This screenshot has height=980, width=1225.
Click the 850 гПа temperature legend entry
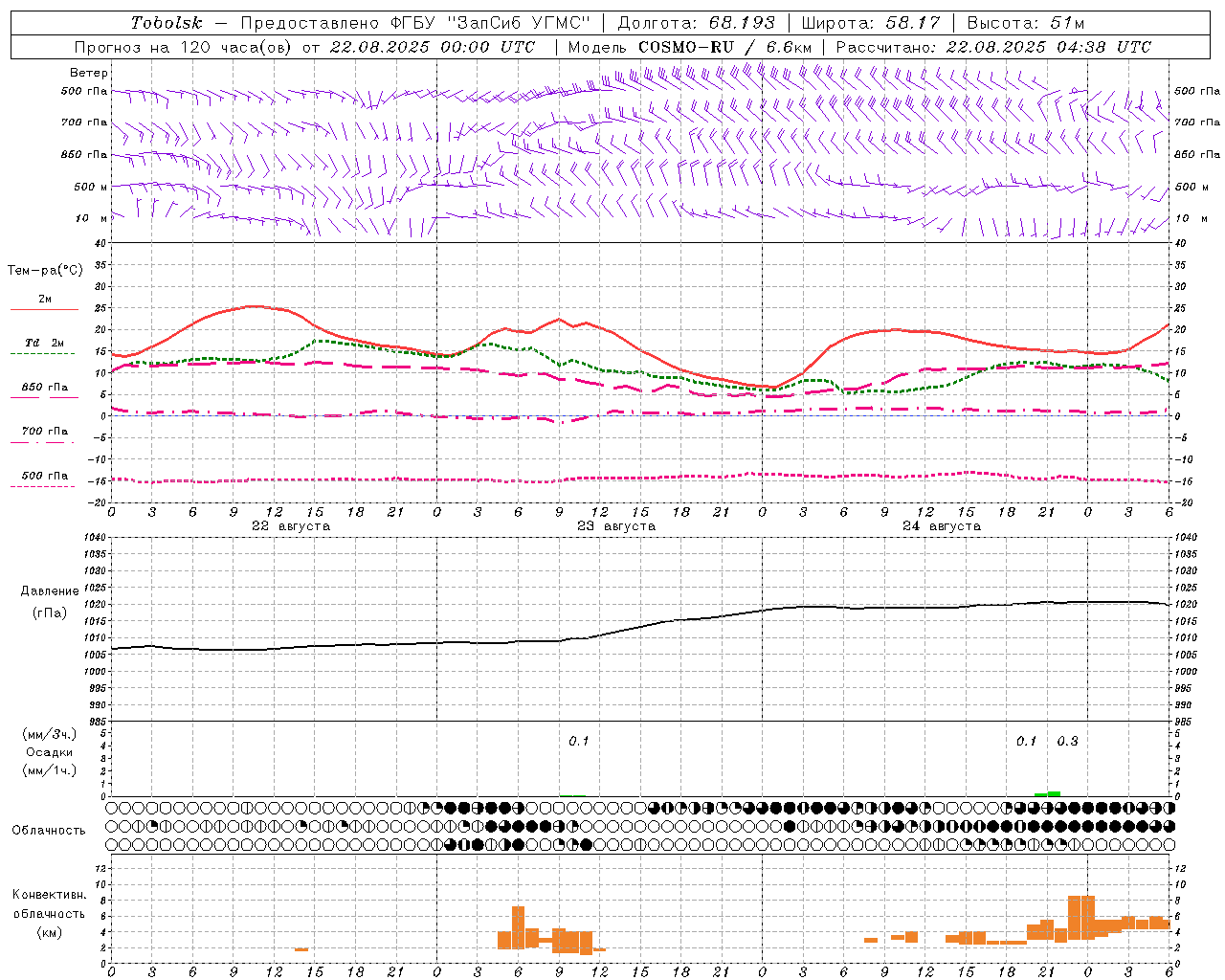coord(45,388)
